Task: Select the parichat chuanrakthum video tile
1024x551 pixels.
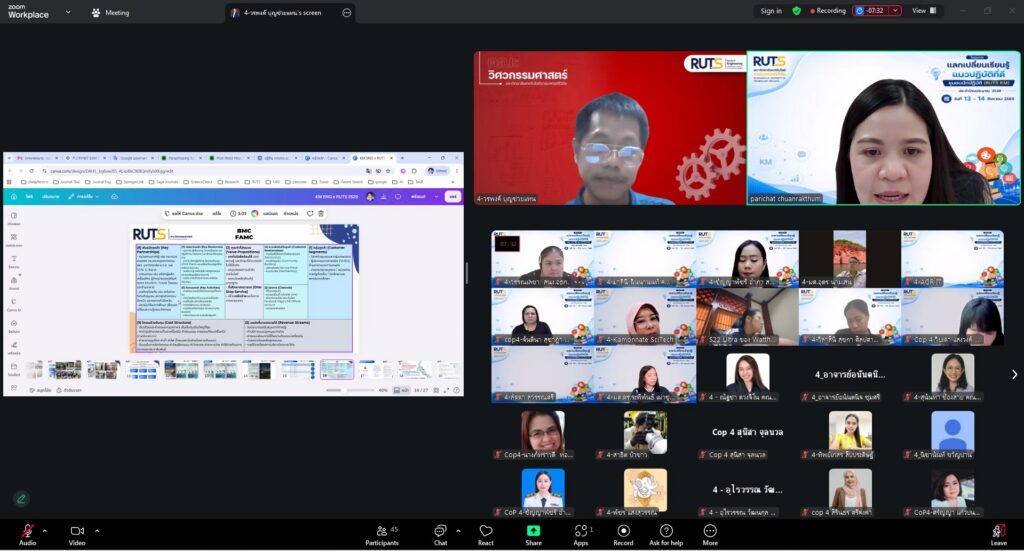Action: [883, 128]
